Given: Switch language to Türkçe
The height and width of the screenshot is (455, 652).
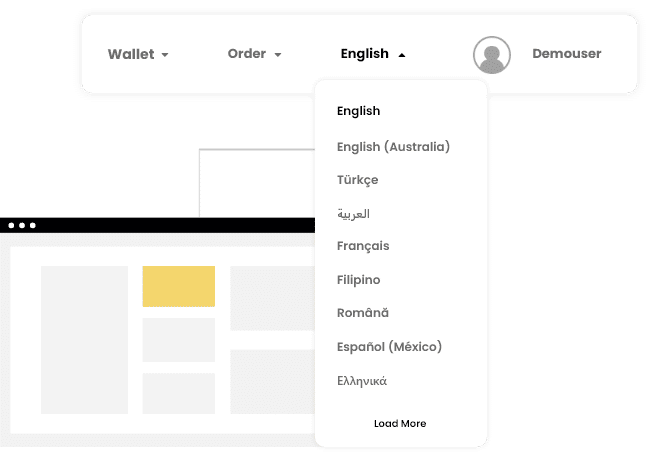Looking at the screenshot, I should coord(358,180).
